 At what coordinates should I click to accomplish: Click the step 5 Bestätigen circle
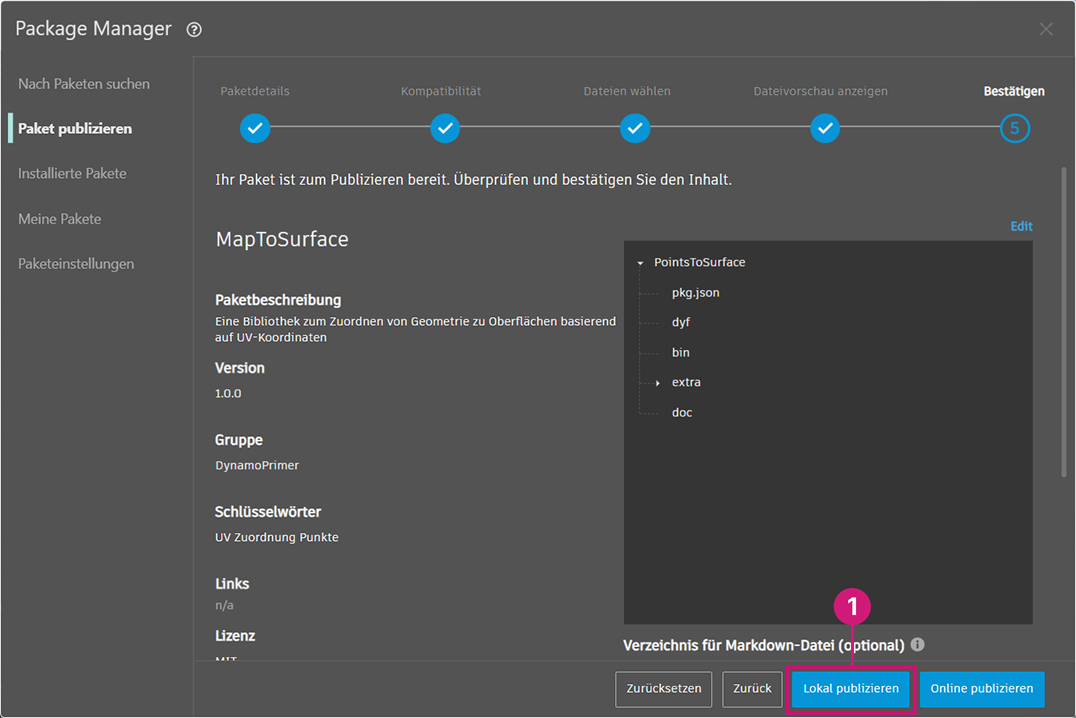click(1014, 128)
